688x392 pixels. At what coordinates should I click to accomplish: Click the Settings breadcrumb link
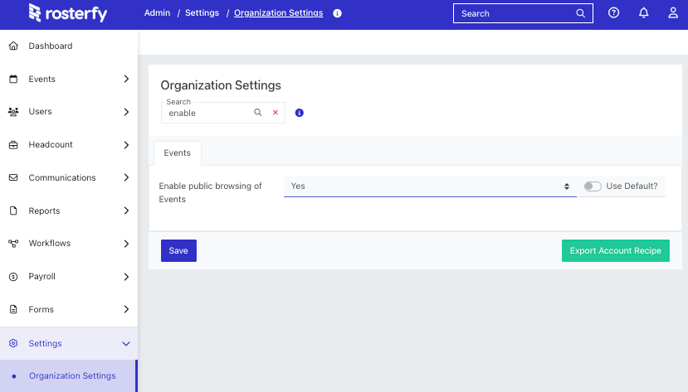tap(202, 13)
